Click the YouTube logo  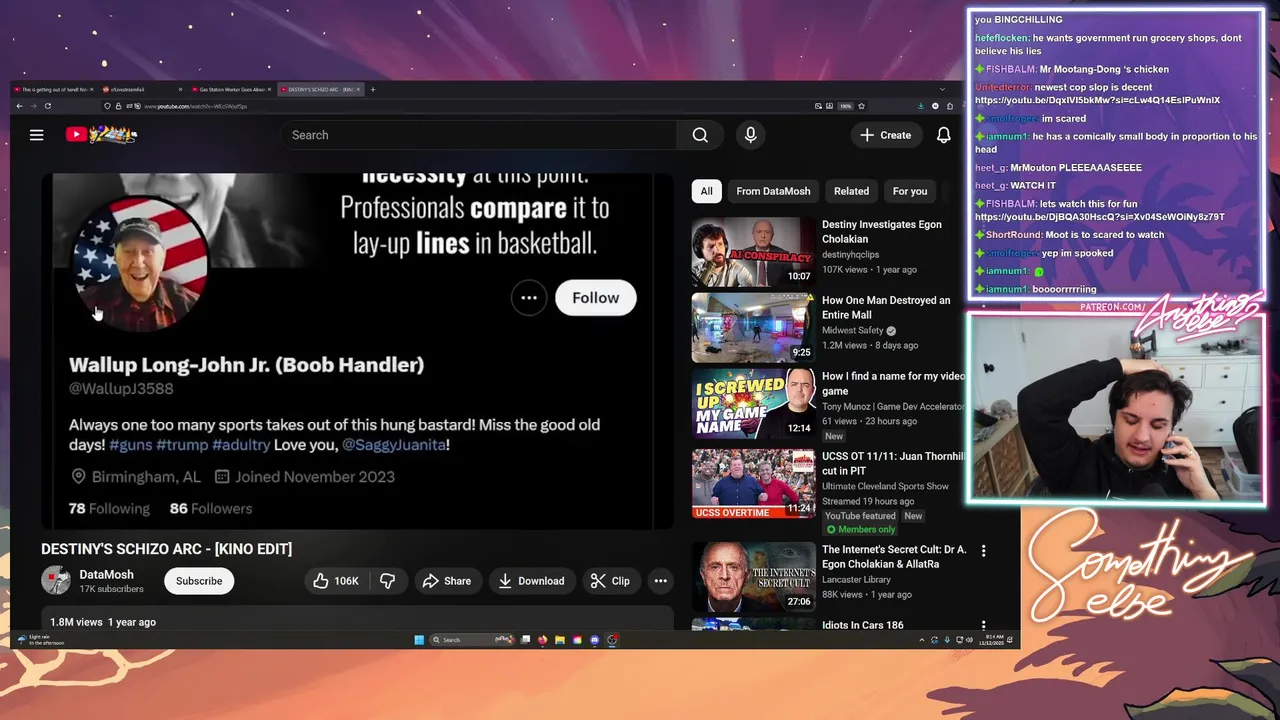click(101, 134)
